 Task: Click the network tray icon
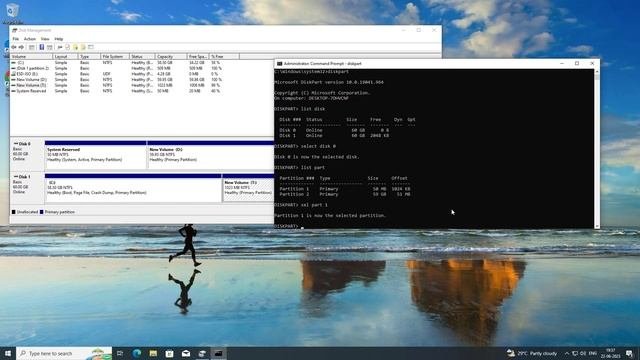tap(575, 353)
